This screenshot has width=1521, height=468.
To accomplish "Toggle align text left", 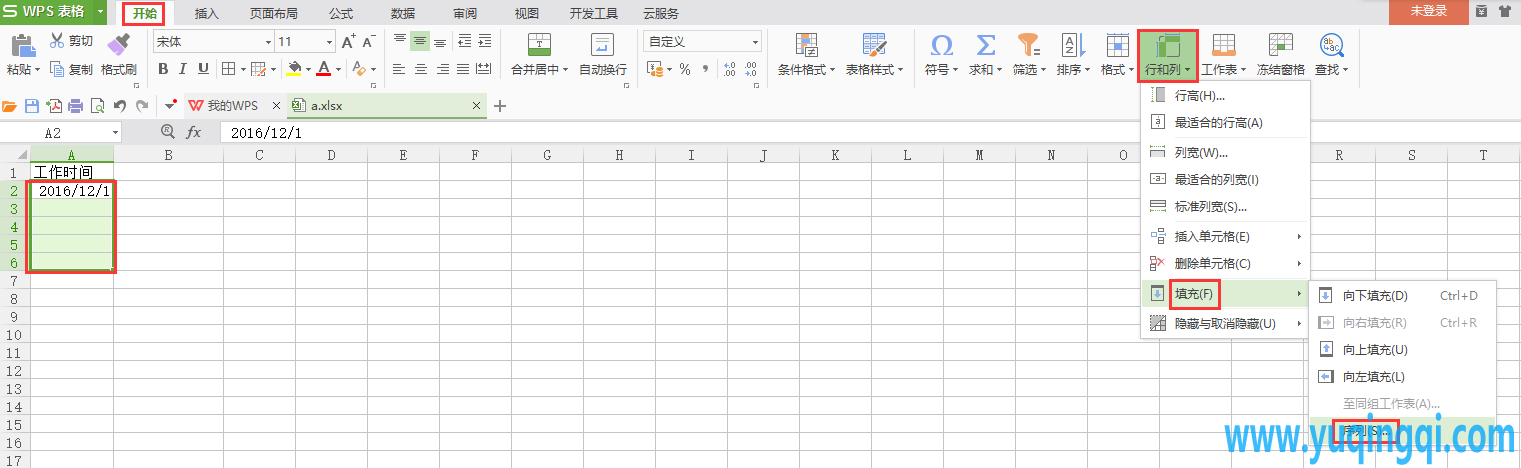I will (400, 69).
